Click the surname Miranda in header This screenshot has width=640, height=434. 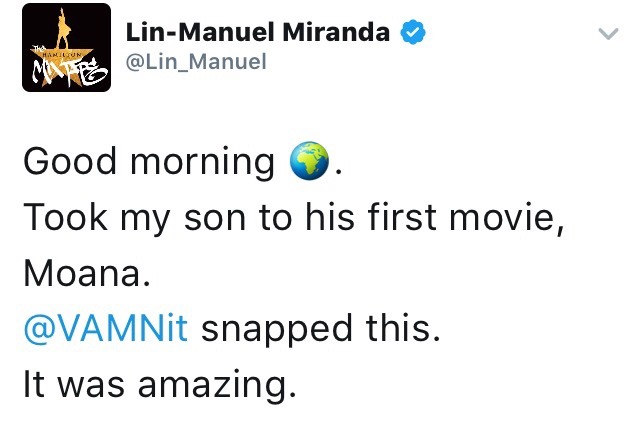(336, 32)
